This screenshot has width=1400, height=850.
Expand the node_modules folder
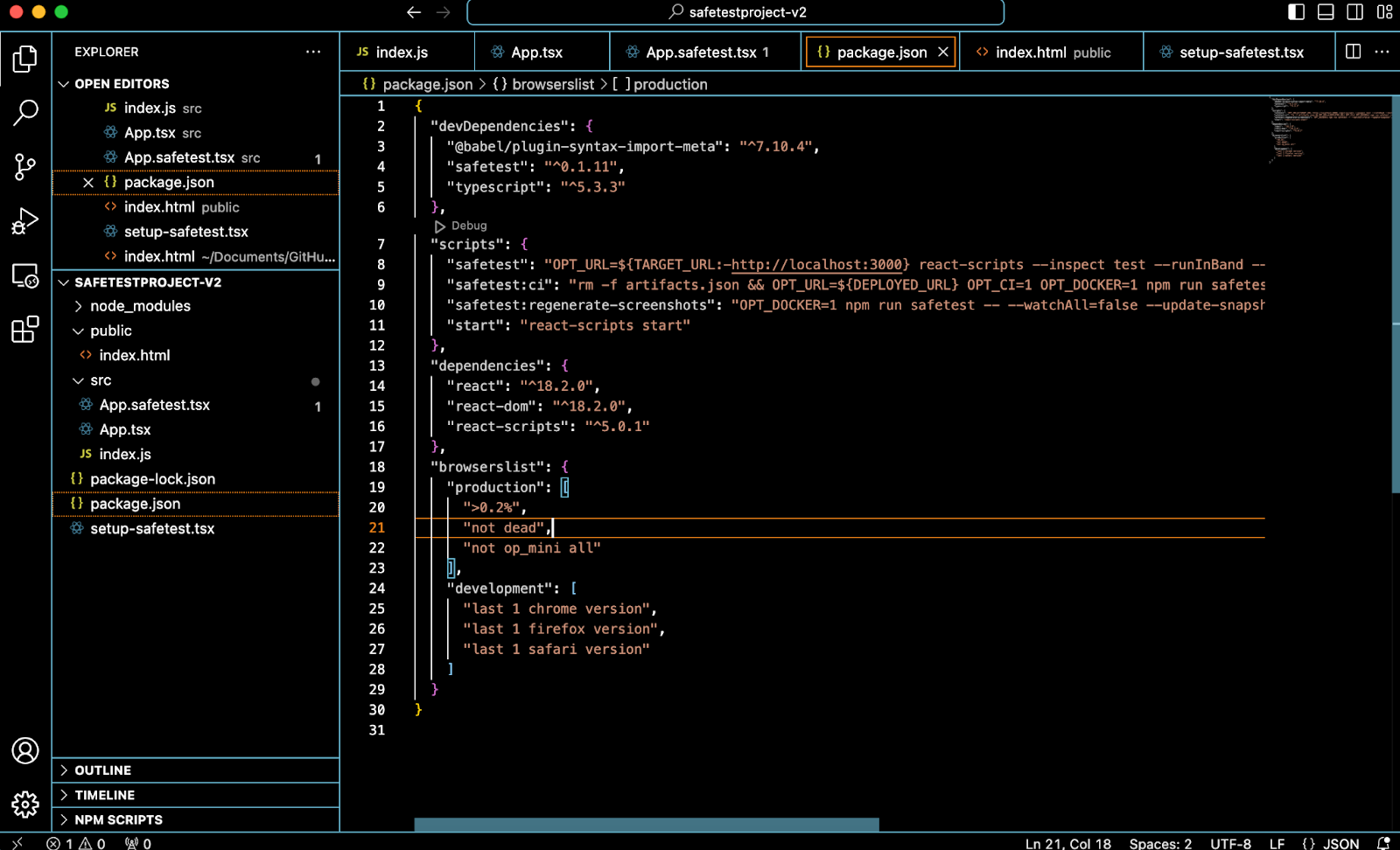(x=196, y=306)
